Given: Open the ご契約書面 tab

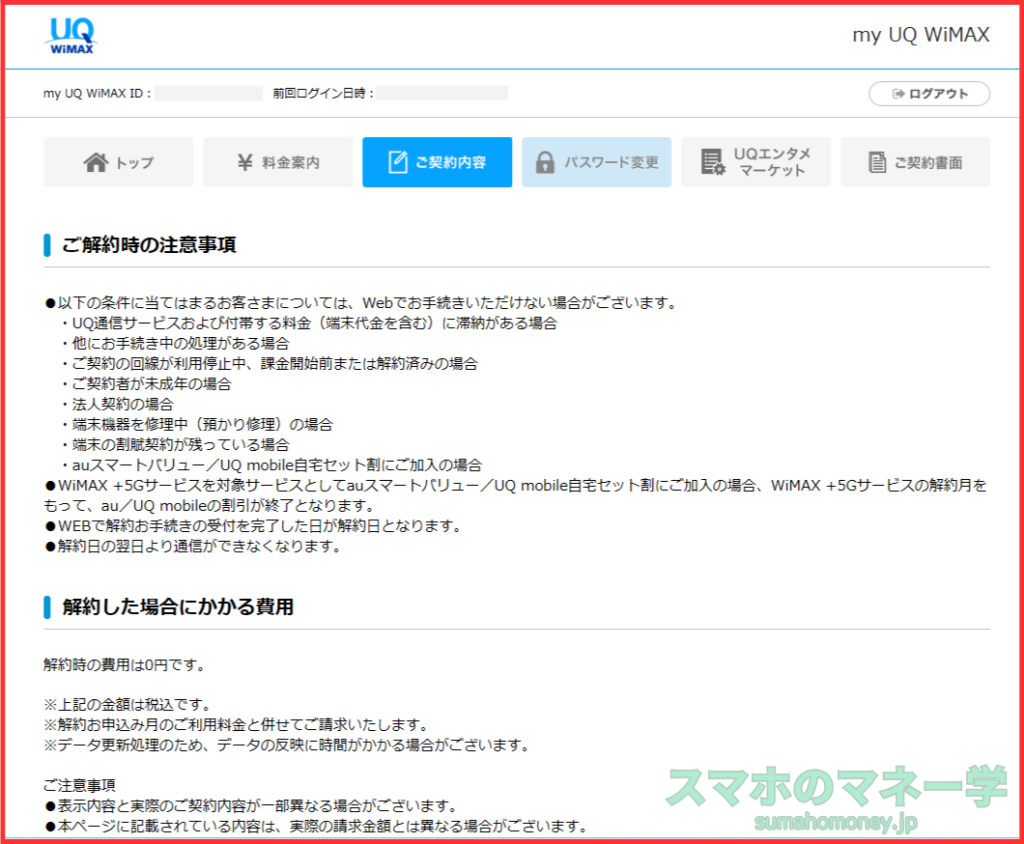Looking at the screenshot, I should click(x=915, y=162).
